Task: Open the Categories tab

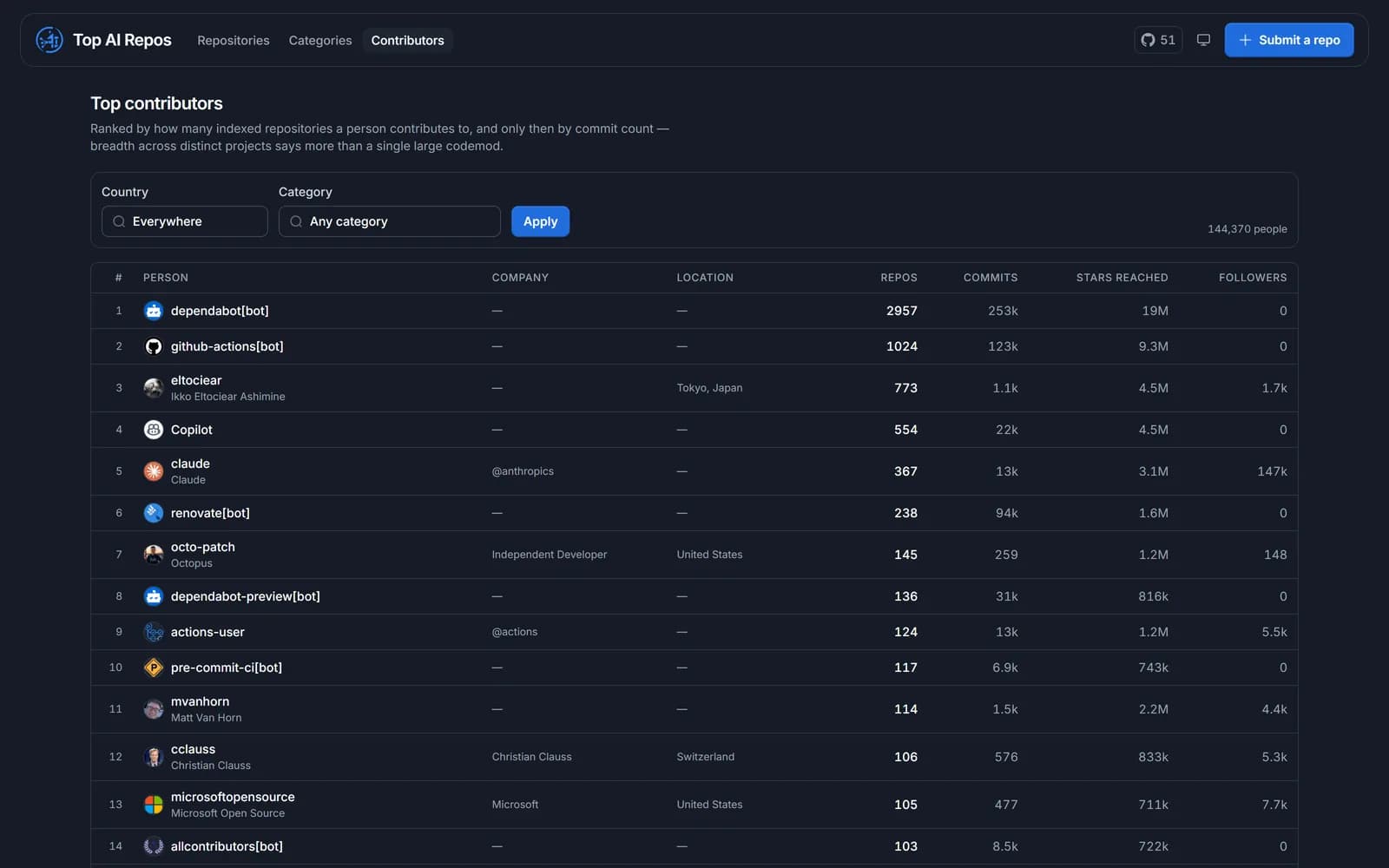Action: pyautogui.click(x=320, y=40)
